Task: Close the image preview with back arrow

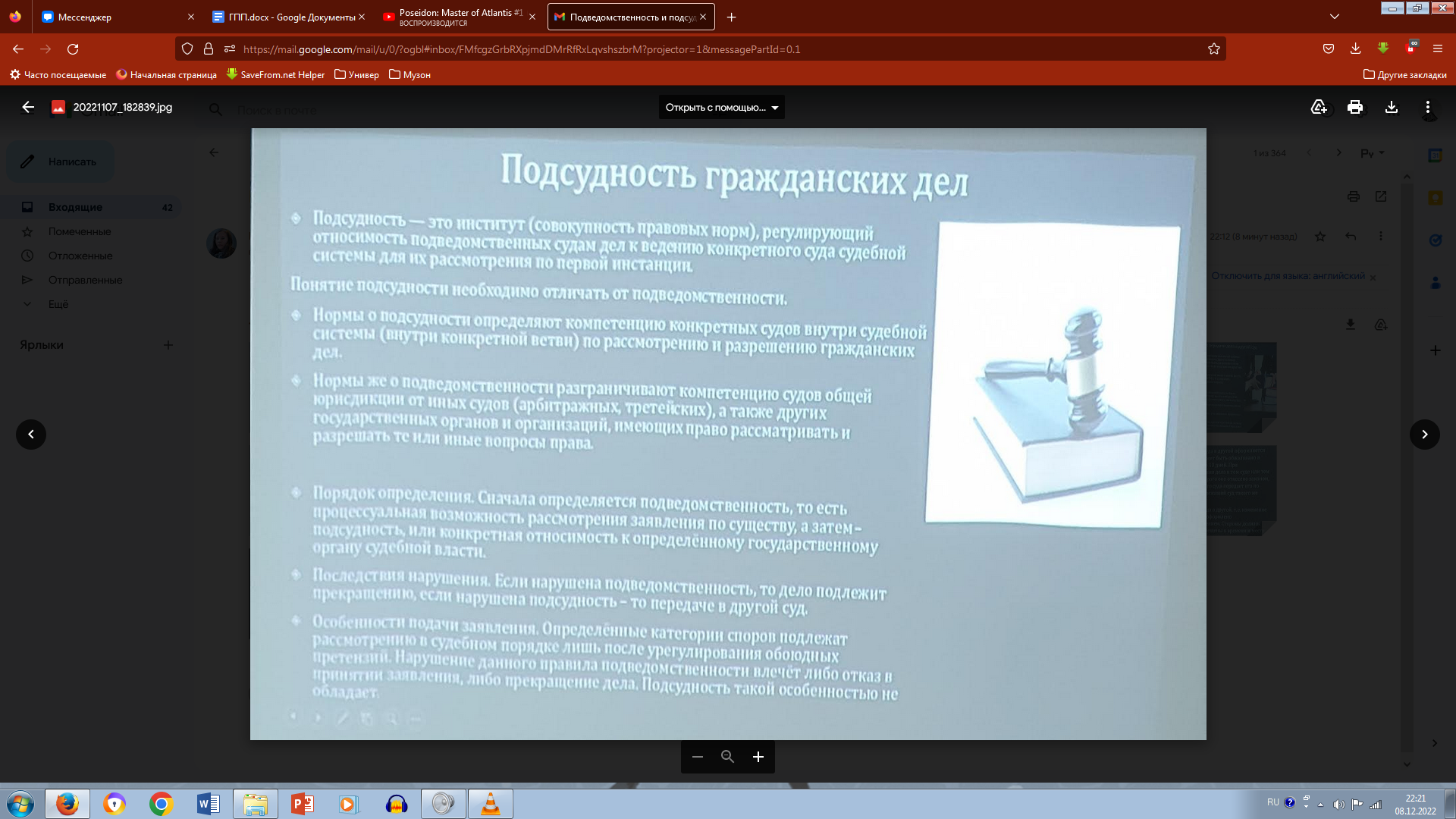Action: coord(28,107)
